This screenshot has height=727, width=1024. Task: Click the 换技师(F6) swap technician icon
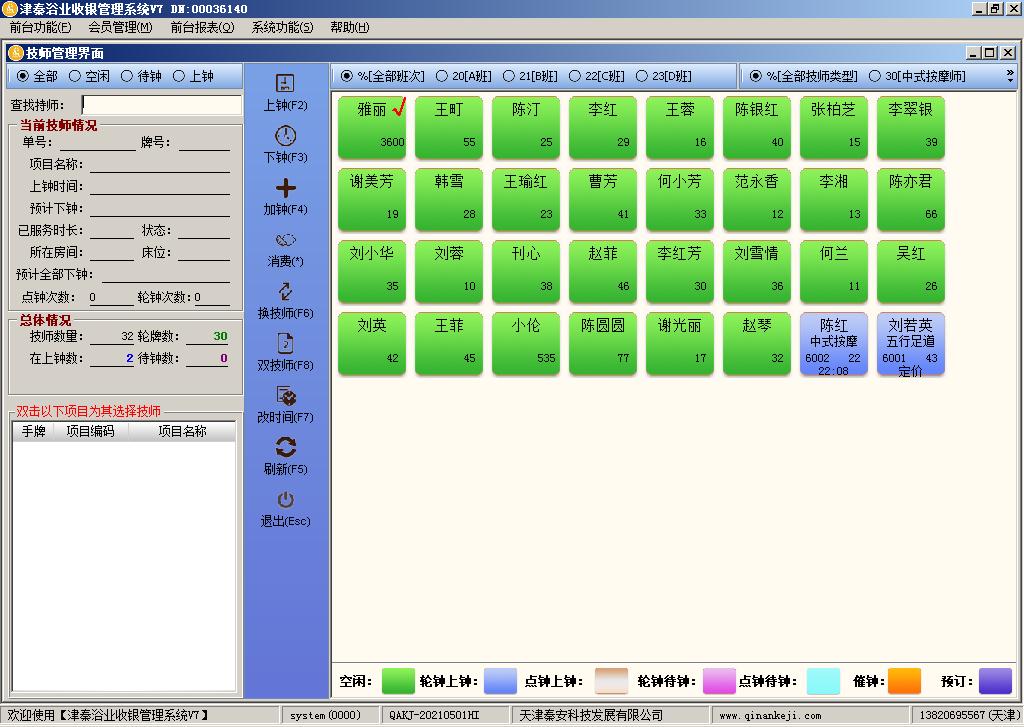coord(285,292)
